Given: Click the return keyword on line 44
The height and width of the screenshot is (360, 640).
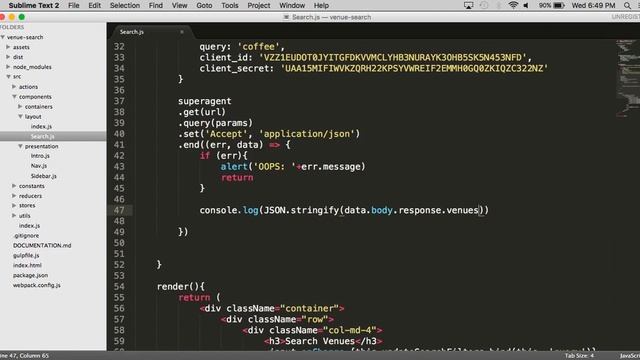Looking at the screenshot, I should pyautogui.click(x=237, y=178).
